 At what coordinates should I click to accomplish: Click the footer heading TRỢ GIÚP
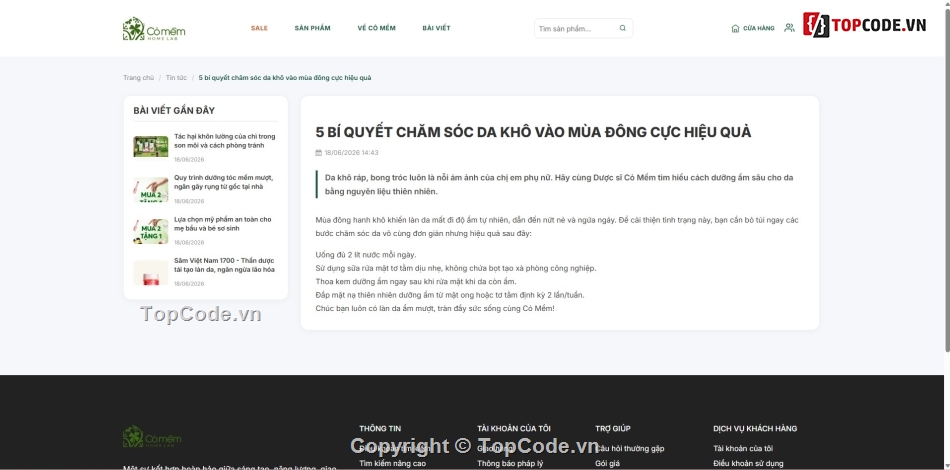coord(613,428)
